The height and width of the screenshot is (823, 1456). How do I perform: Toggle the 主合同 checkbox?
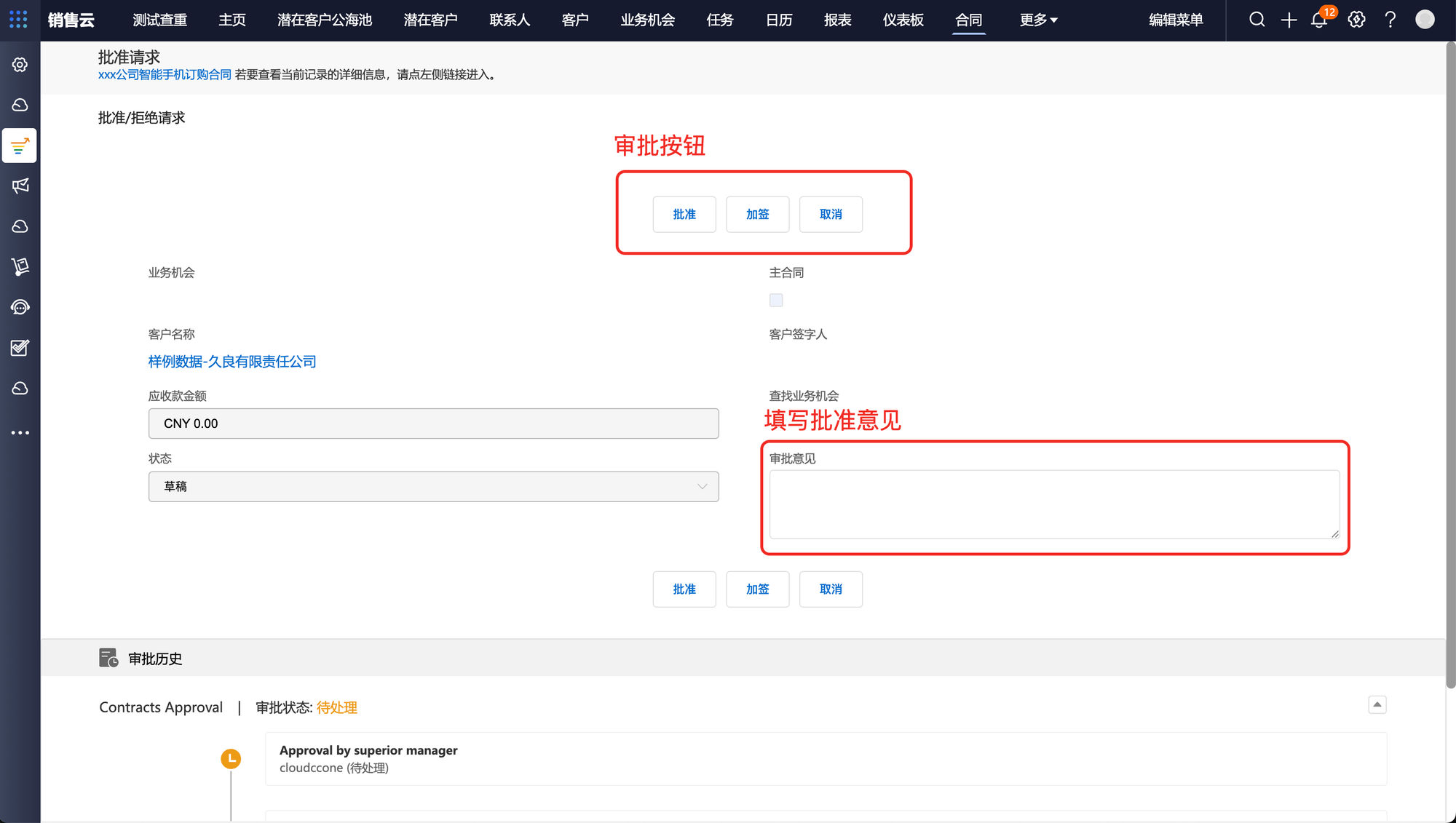(776, 300)
